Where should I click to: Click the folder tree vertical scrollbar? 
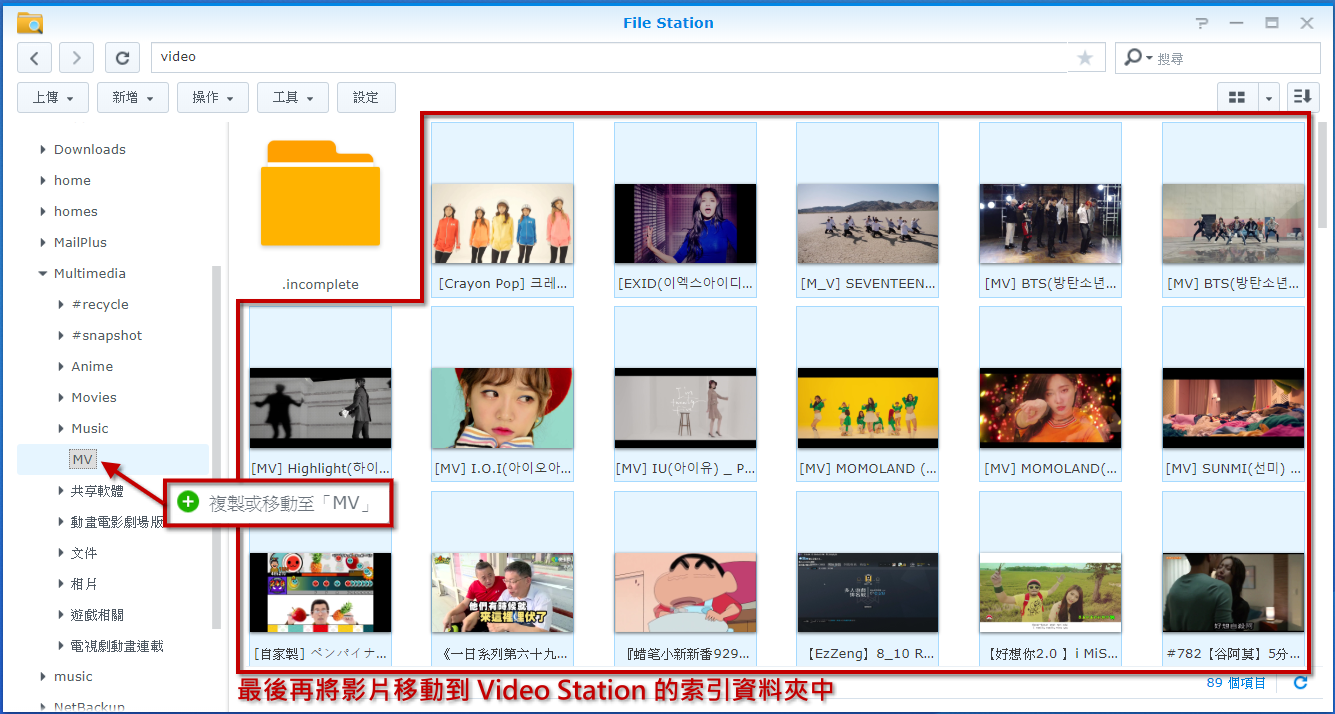[216, 447]
